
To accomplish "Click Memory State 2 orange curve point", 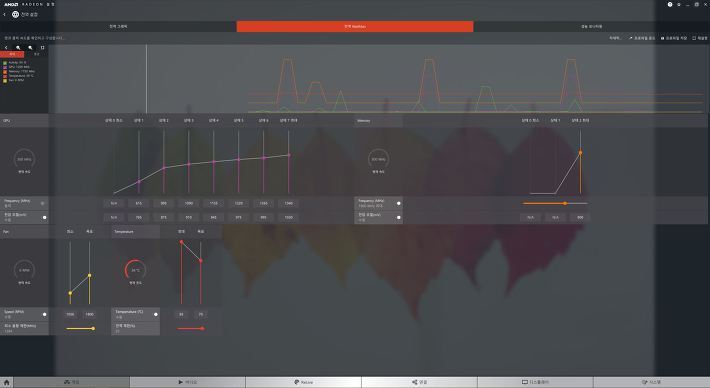I will coord(580,153).
